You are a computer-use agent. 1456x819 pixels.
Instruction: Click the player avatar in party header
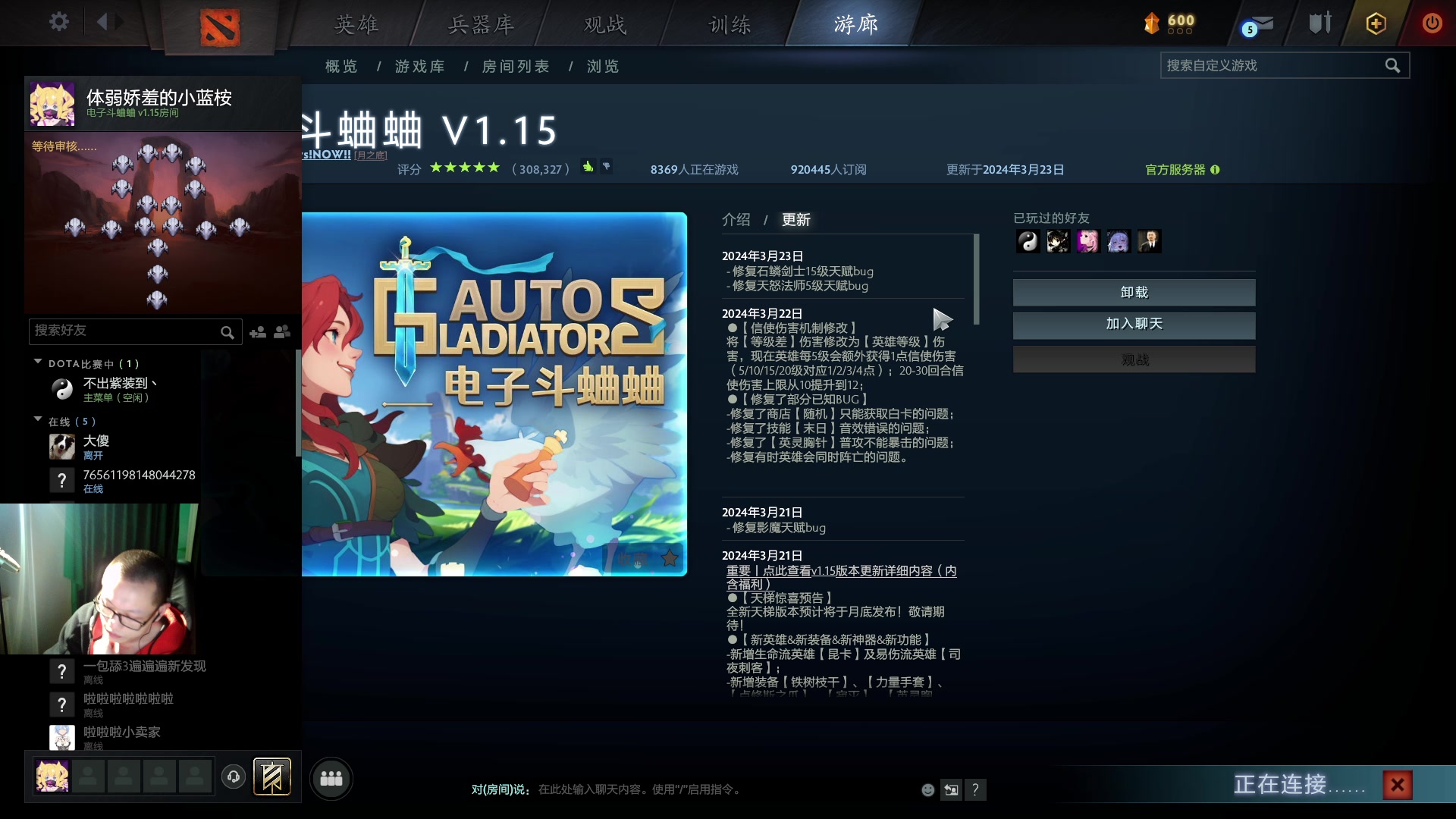pyautogui.click(x=52, y=104)
